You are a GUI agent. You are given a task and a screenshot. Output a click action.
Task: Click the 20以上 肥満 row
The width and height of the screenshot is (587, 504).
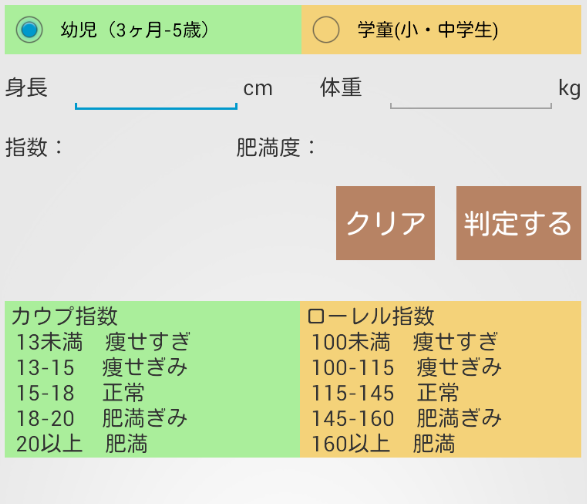(82, 444)
